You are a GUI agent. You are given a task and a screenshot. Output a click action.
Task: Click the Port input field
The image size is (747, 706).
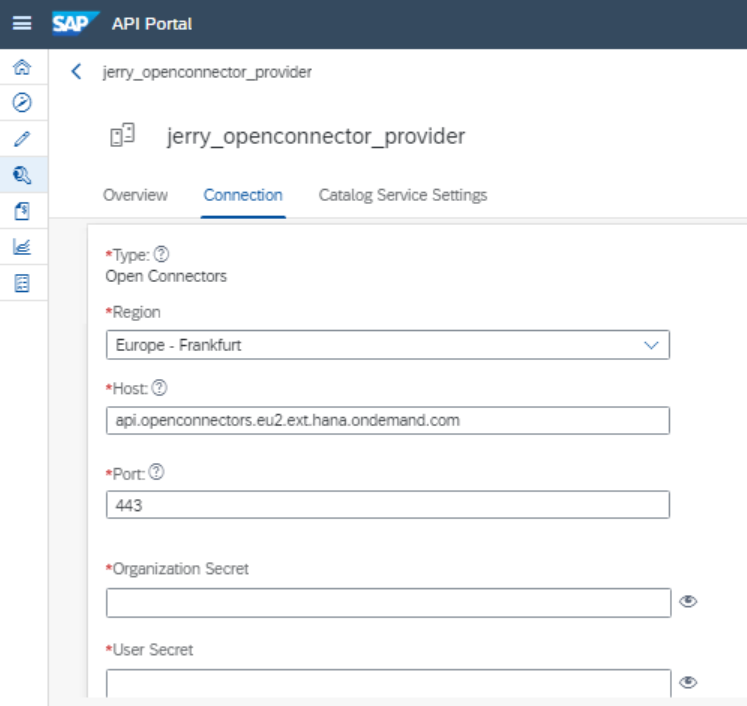pos(387,505)
